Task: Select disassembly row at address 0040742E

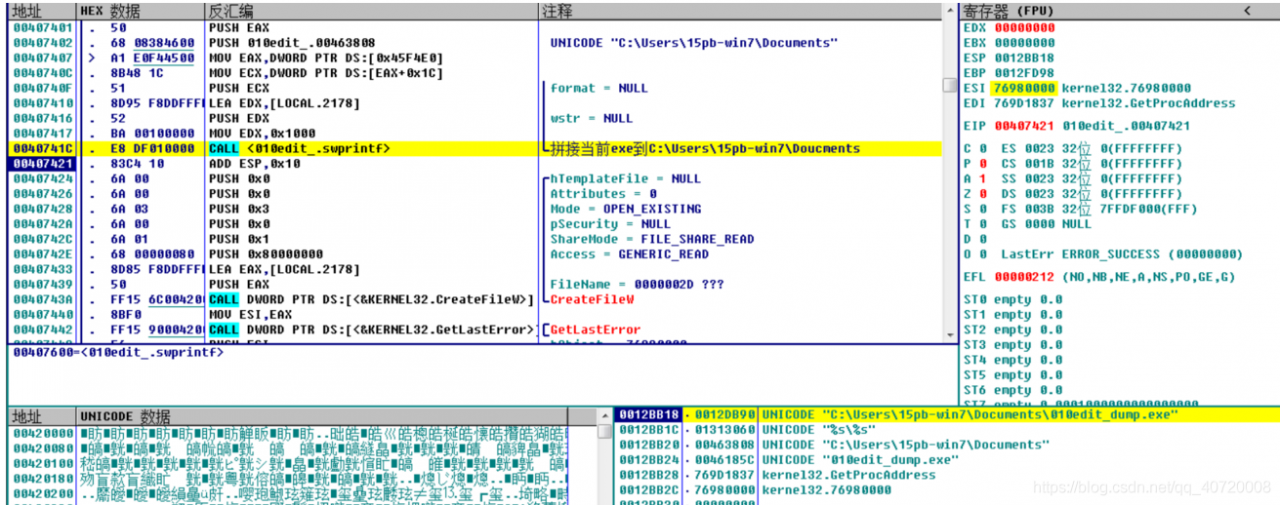Action: (x=475, y=254)
